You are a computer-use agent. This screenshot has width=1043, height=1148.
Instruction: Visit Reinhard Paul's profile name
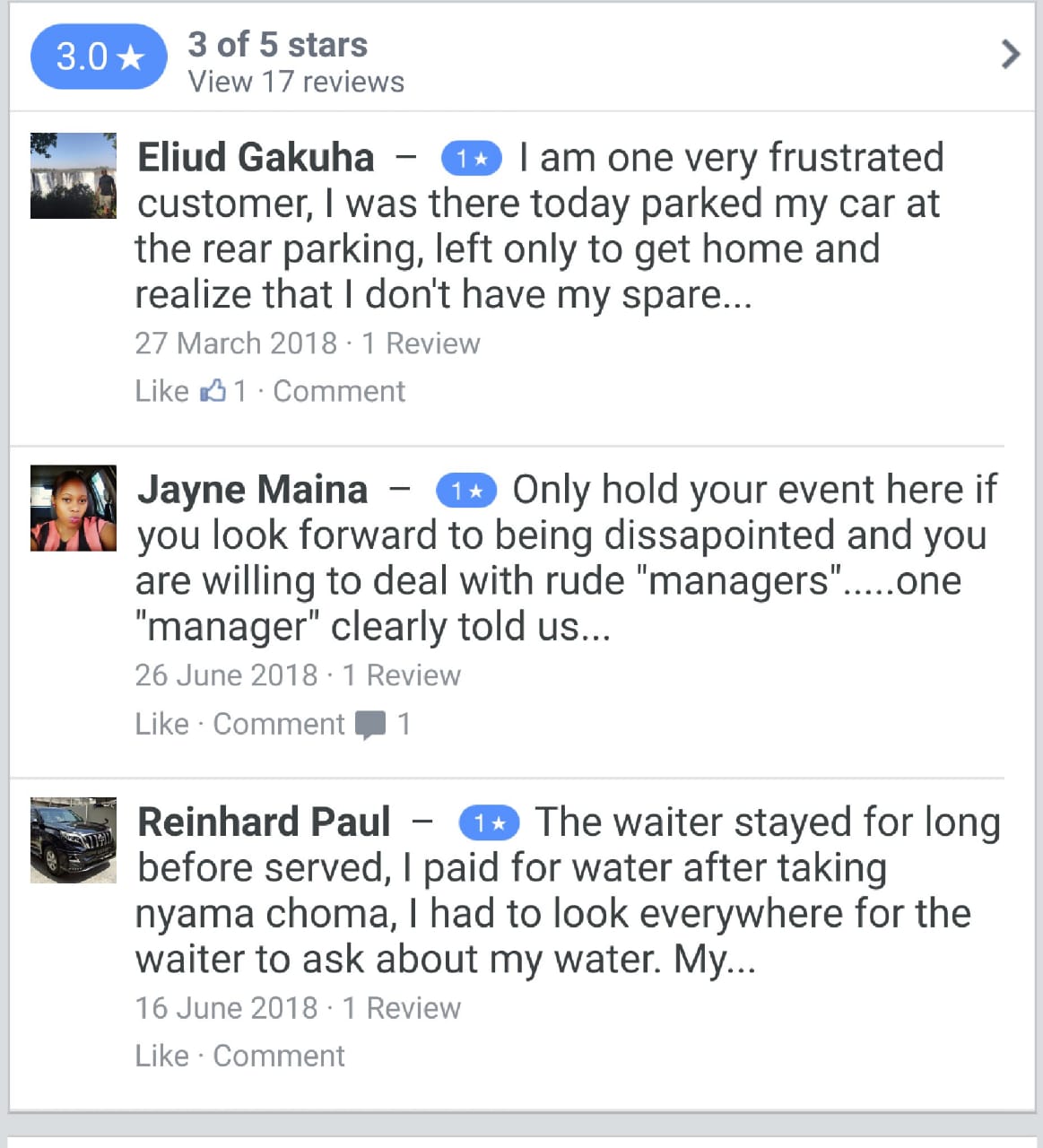pyautogui.click(x=264, y=822)
